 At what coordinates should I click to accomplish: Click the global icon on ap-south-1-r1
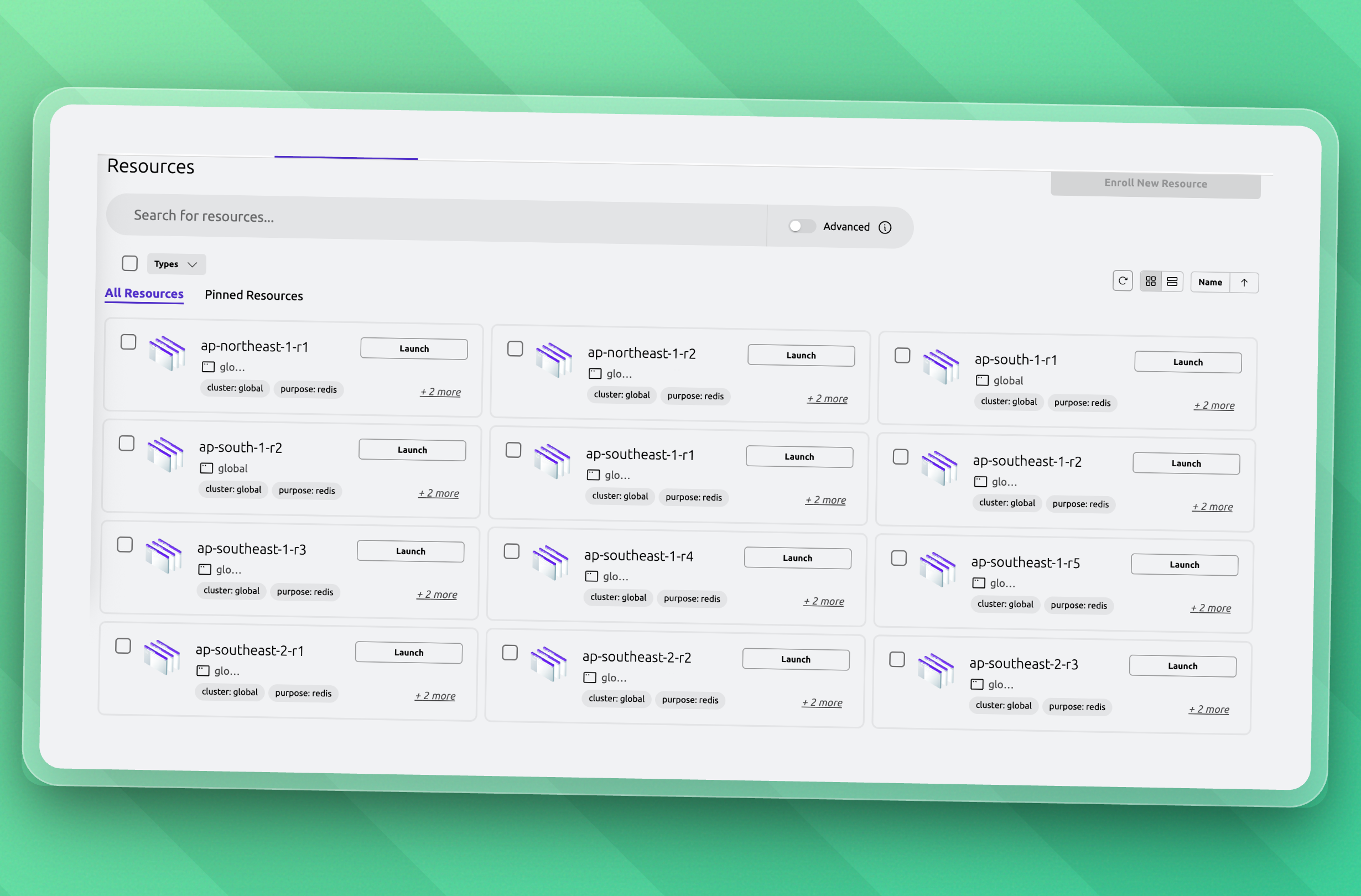tap(983, 379)
